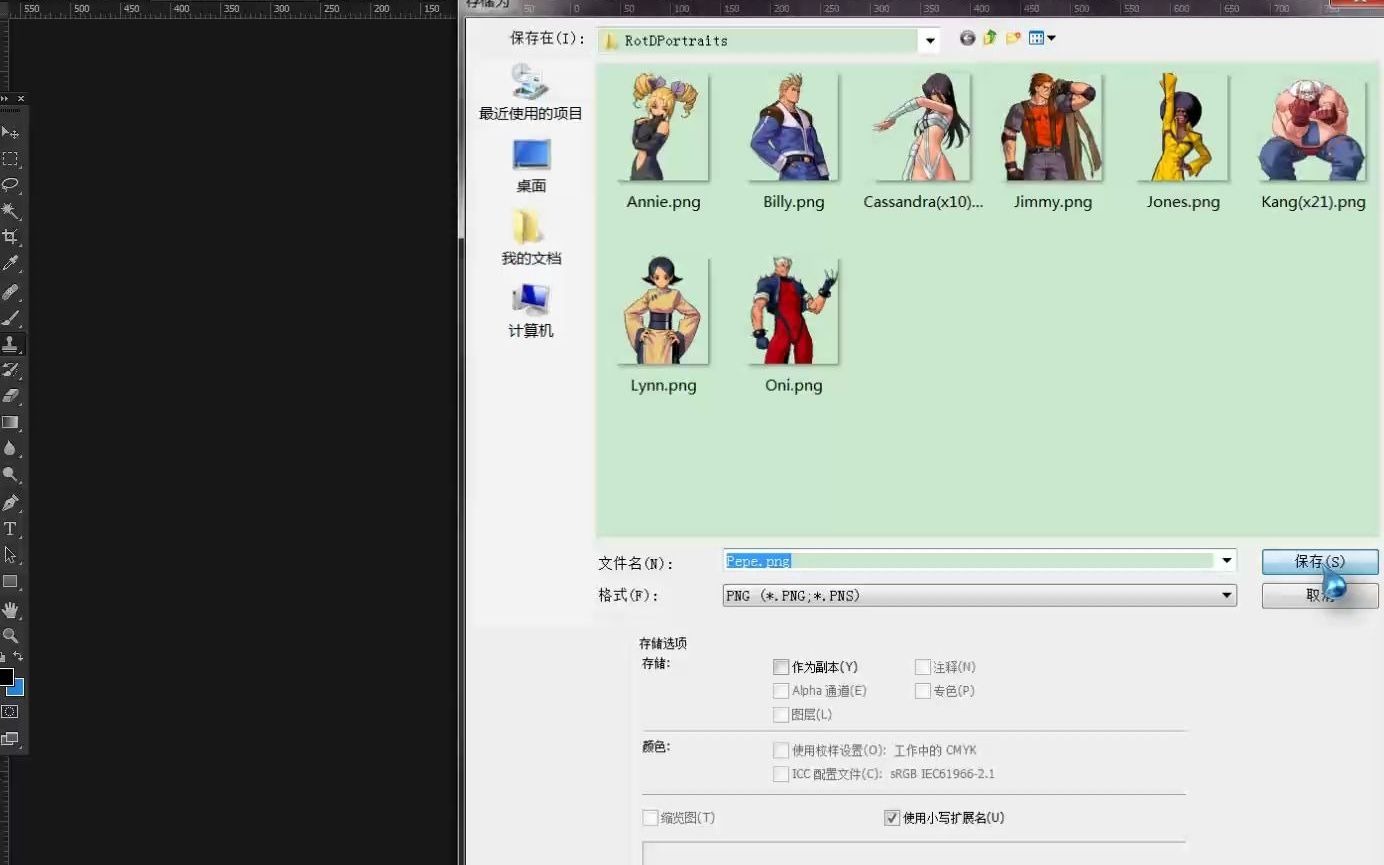The image size is (1384, 865).
Task: Select the Dodge tool
Action: click(x=11, y=475)
